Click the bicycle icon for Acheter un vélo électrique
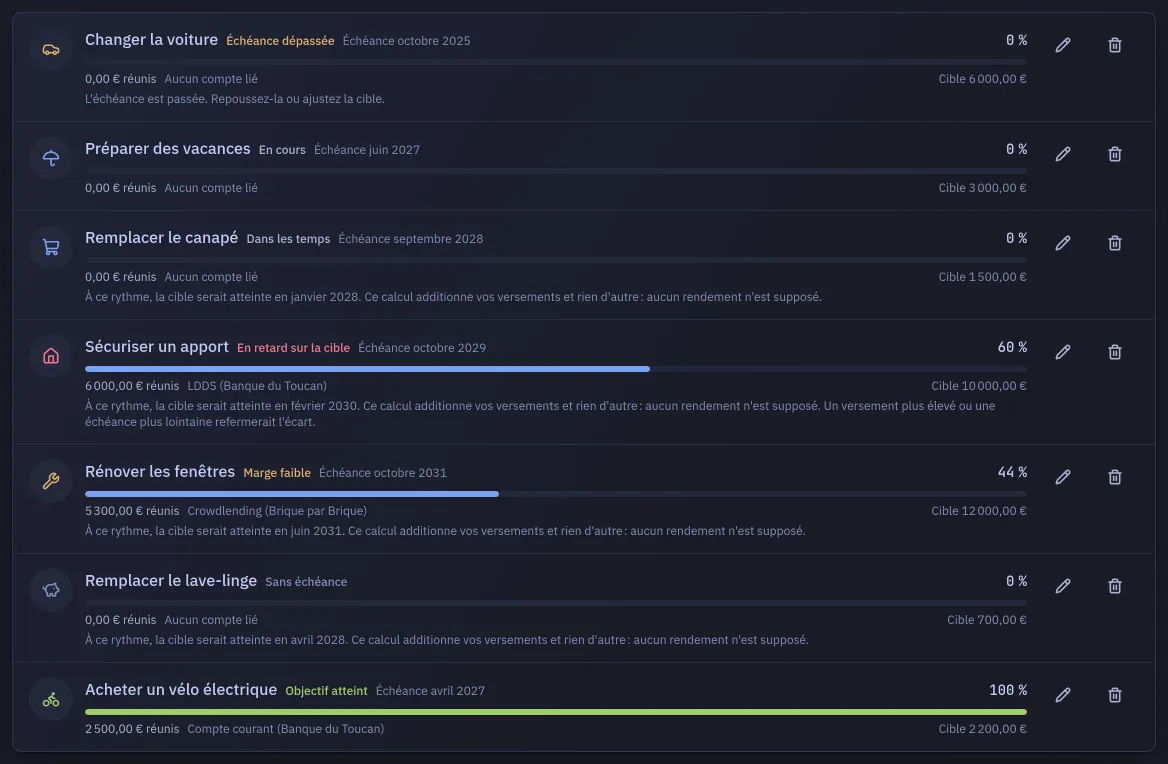The height and width of the screenshot is (764, 1168). tap(51, 699)
